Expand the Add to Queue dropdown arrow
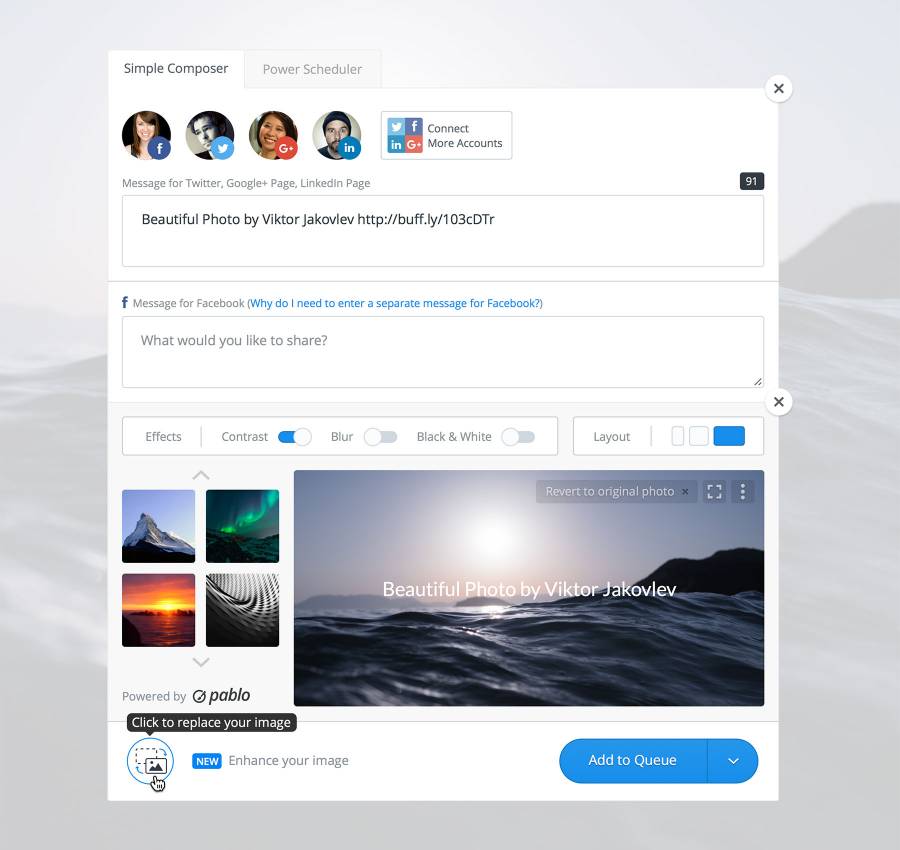 point(733,761)
